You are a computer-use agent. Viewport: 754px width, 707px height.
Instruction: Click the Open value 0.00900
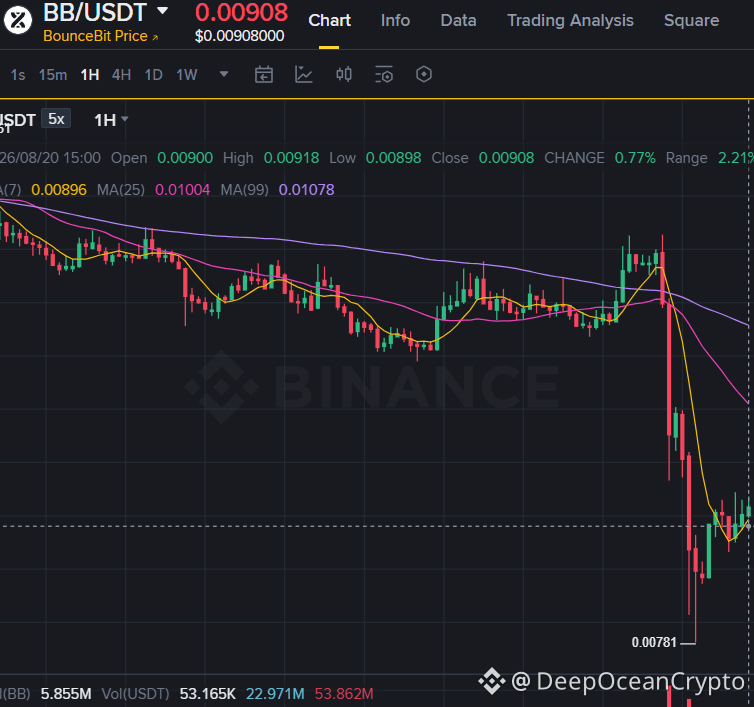(185, 158)
